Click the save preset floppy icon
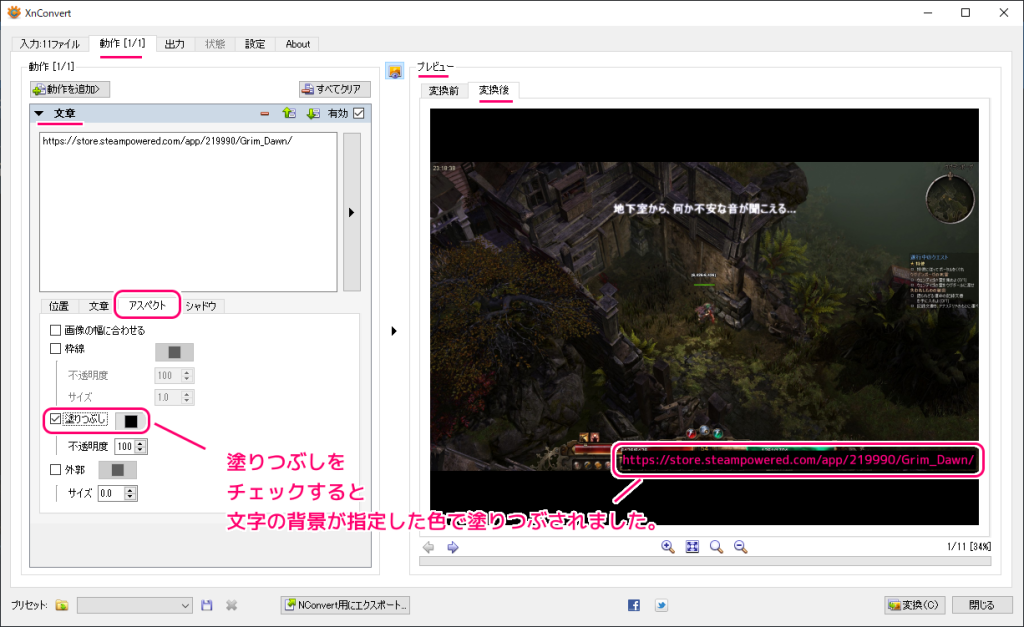 pyautogui.click(x=207, y=605)
